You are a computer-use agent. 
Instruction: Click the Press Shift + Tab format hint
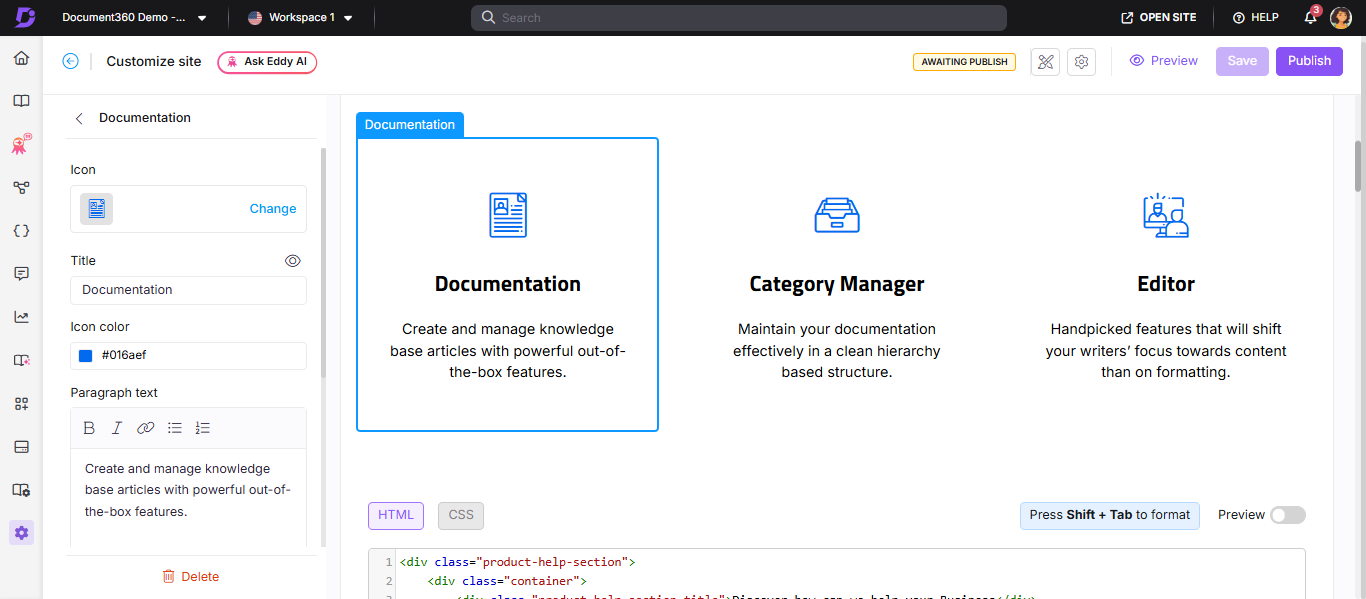[x=1110, y=515]
